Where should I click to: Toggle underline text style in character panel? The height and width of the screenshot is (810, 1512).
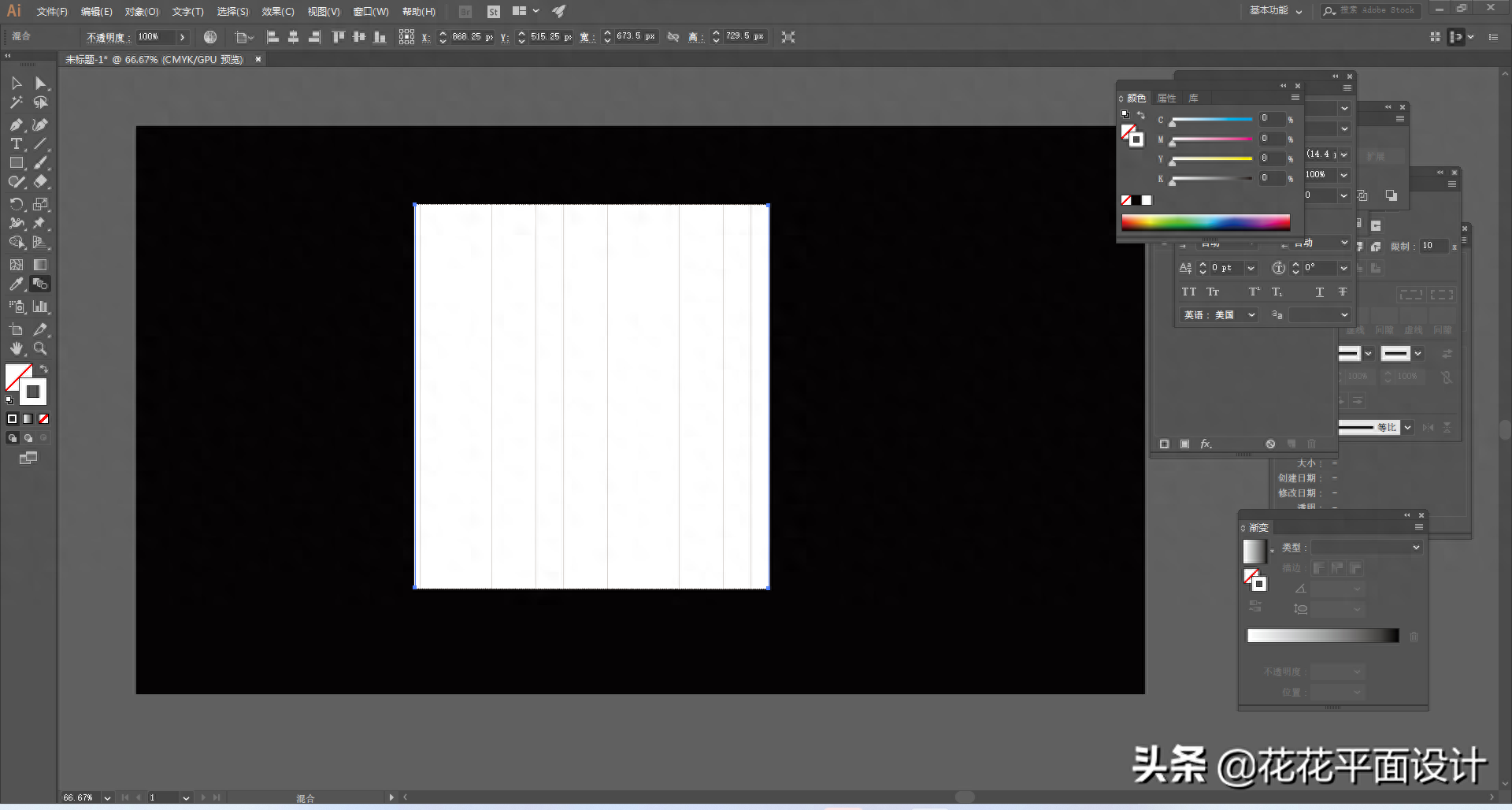[x=1320, y=292]
